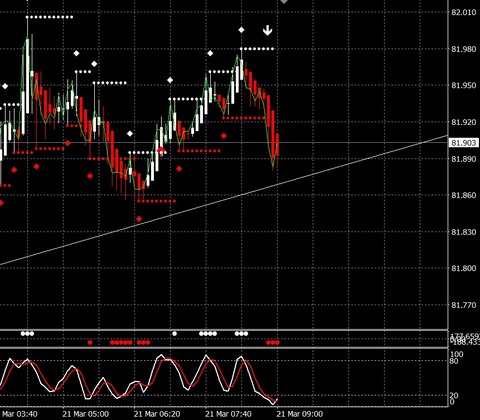Click the 82.010 price axis label
Image resolution: width=480 pixels, height=420 pixels.
(464, 12)
